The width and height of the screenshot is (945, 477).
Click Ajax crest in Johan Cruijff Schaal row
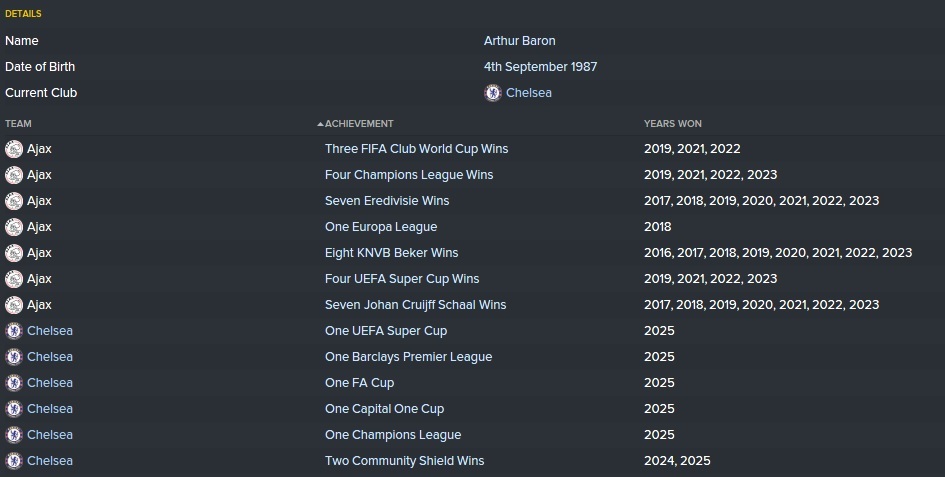point(14,305)
